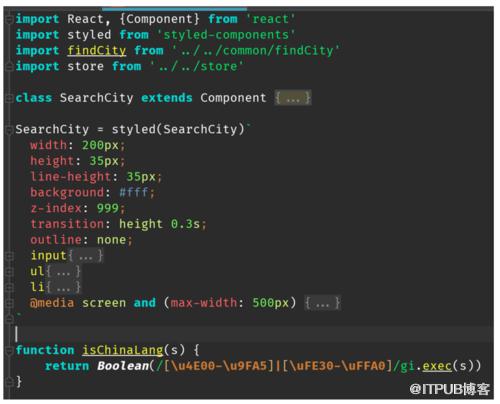
Task: Click the underlined isChinaLang function name
Action: point(123,350)
